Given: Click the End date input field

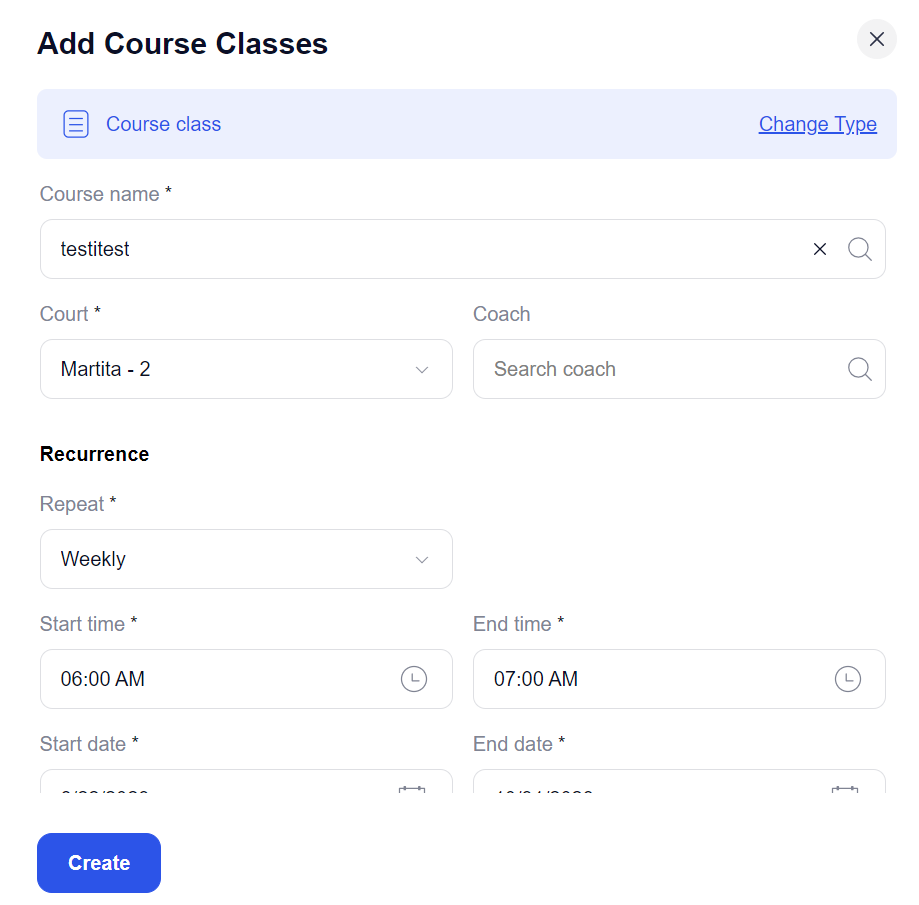Looking at the screenshot, I should point(630,791).
